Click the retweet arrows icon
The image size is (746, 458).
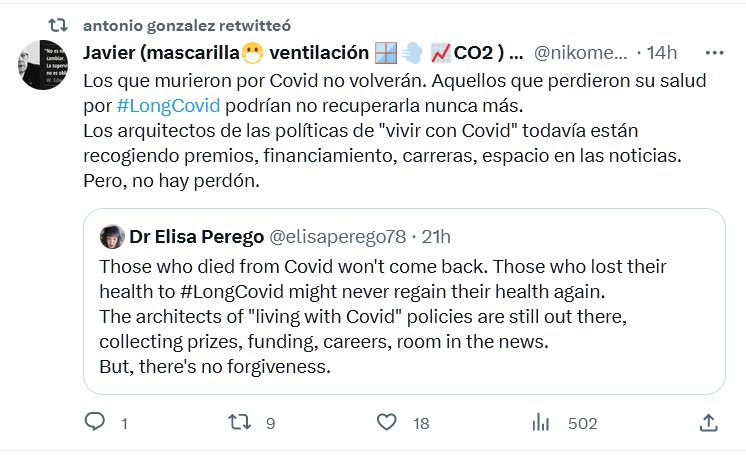[240, 423]
